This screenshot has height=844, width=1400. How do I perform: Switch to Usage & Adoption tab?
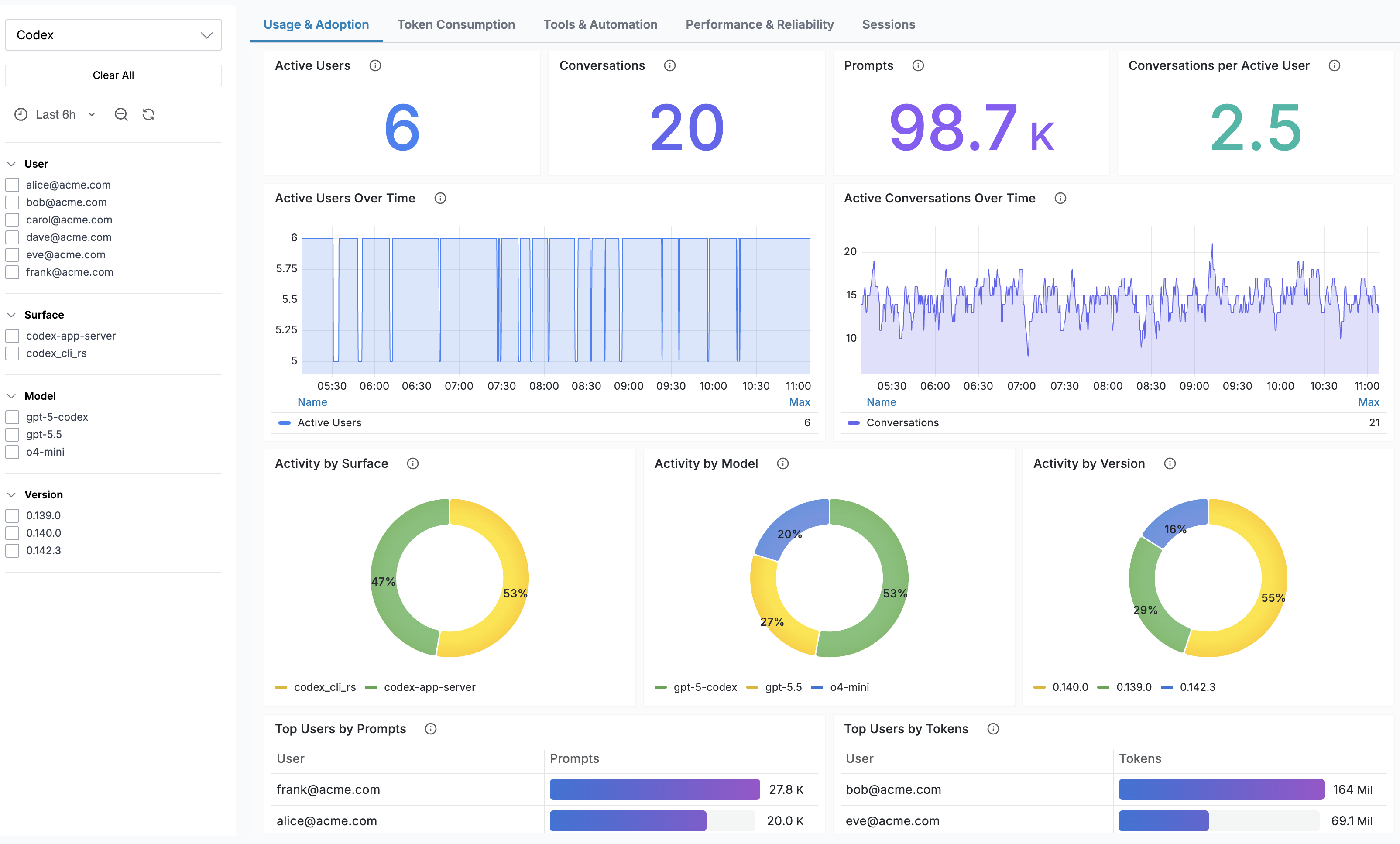pyautogui.click(x=316, y=24)
